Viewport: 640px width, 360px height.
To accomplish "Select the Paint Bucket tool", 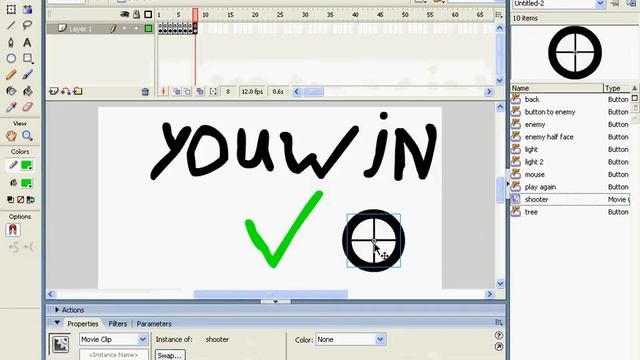I will point(27,91).
